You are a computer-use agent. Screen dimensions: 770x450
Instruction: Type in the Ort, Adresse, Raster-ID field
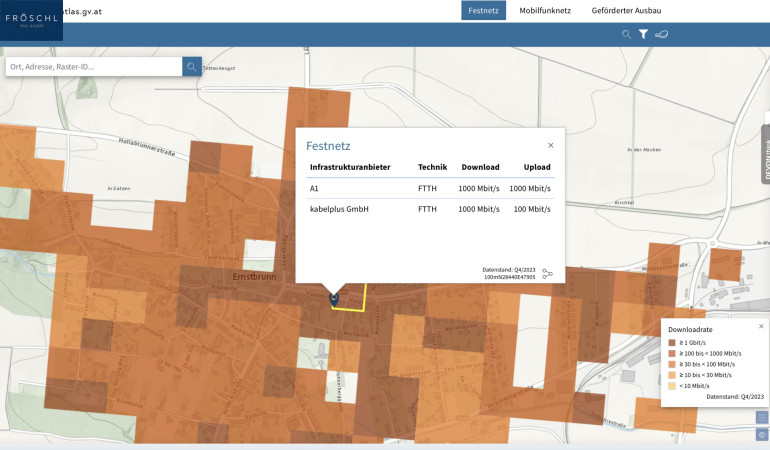coord(93,67)
